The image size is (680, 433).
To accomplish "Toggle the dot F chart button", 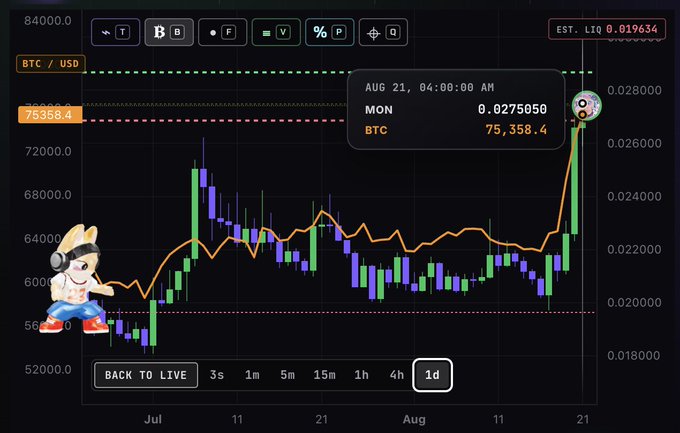I will click(222, 32).
